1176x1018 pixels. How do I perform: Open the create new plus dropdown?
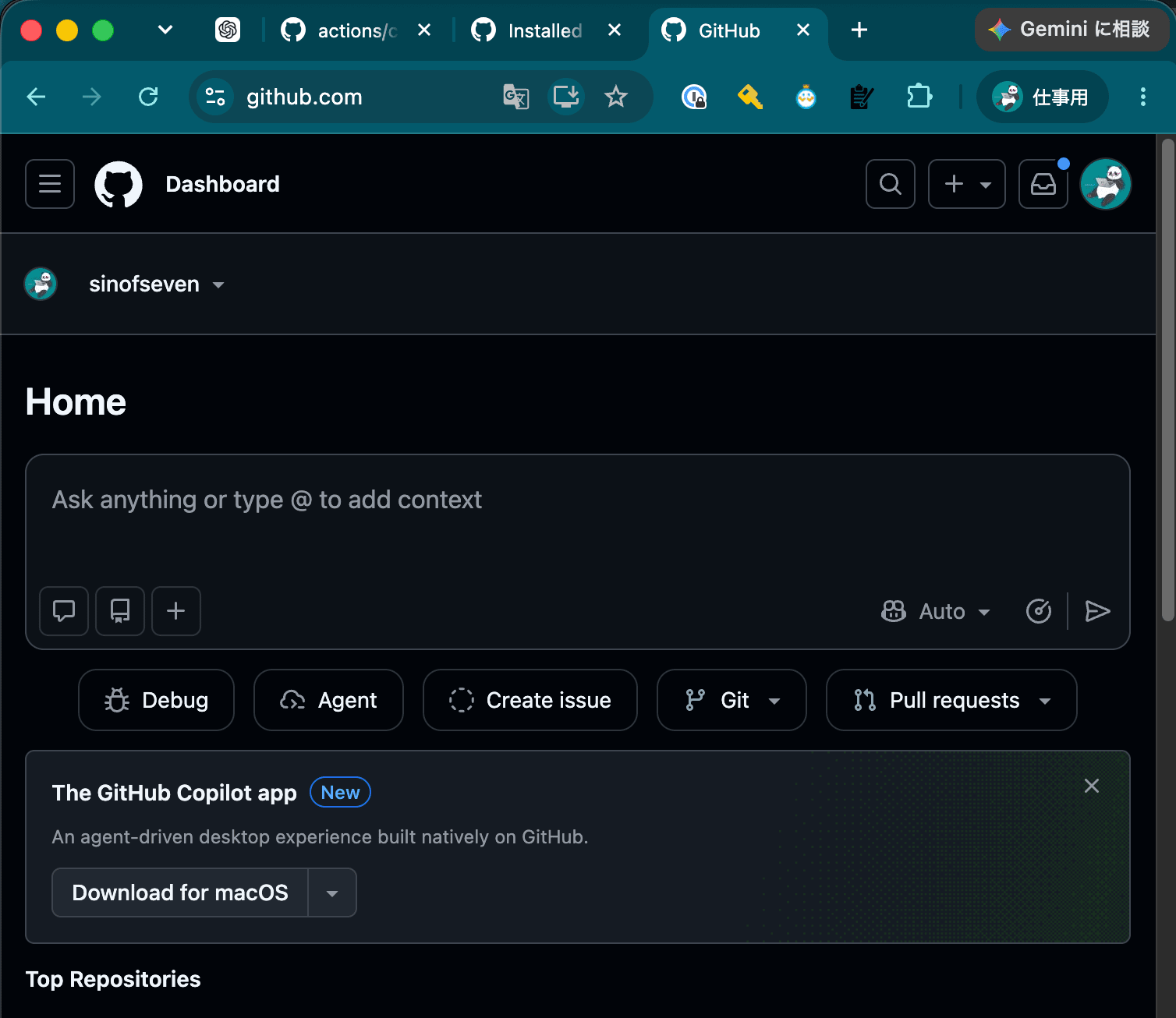coord(967,184)
